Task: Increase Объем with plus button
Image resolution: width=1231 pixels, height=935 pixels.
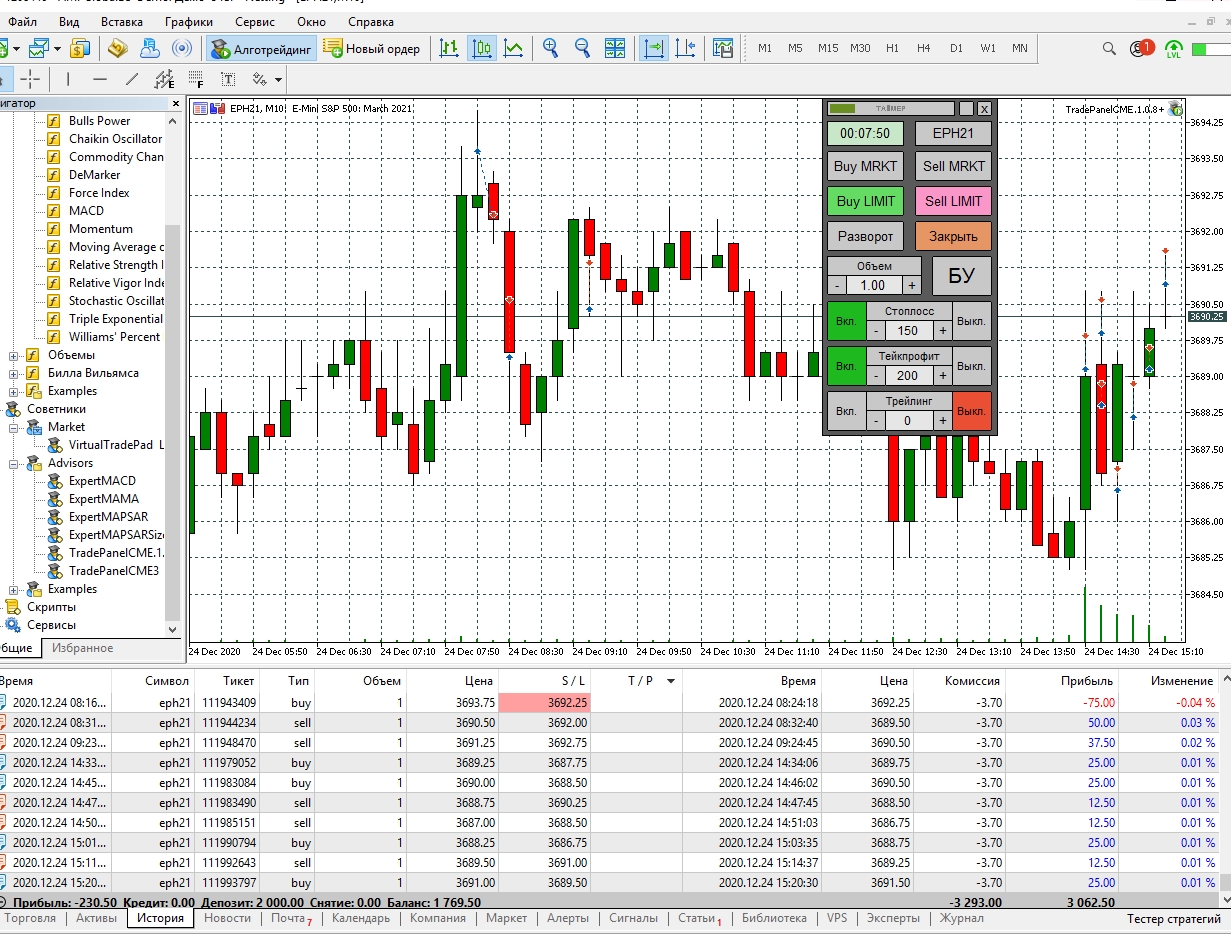Action: coord(911,285)
